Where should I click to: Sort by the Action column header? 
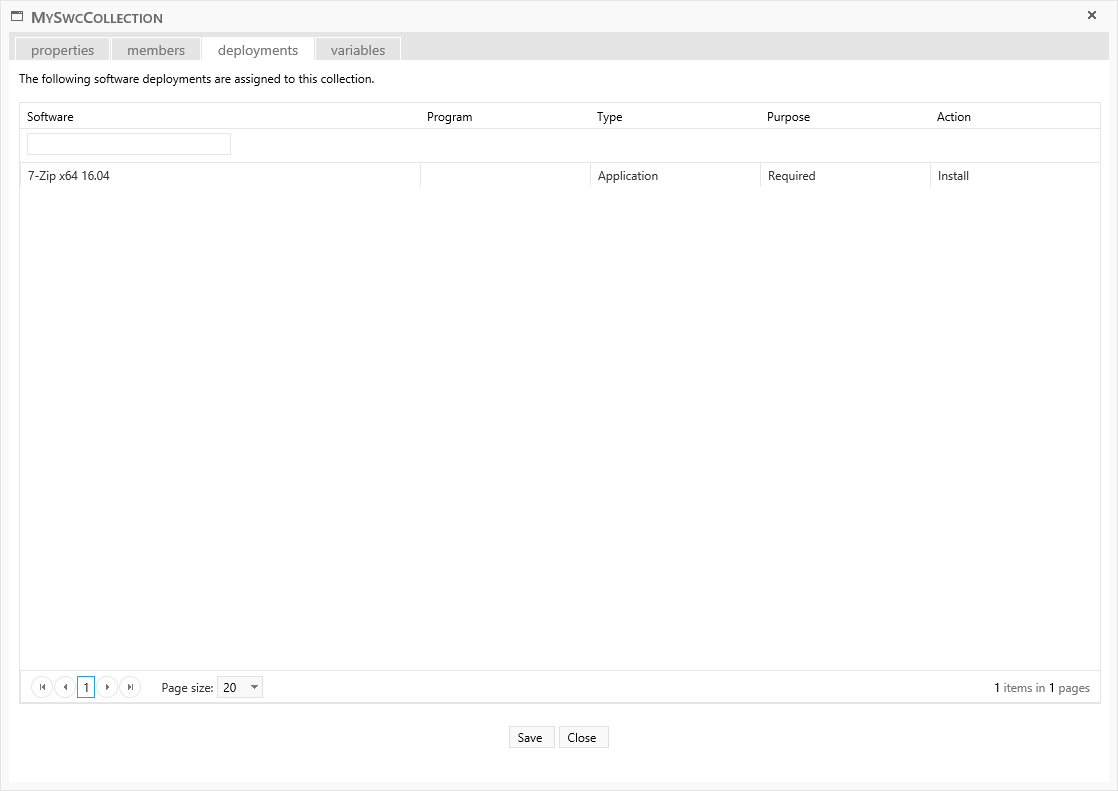coord(953,117)
